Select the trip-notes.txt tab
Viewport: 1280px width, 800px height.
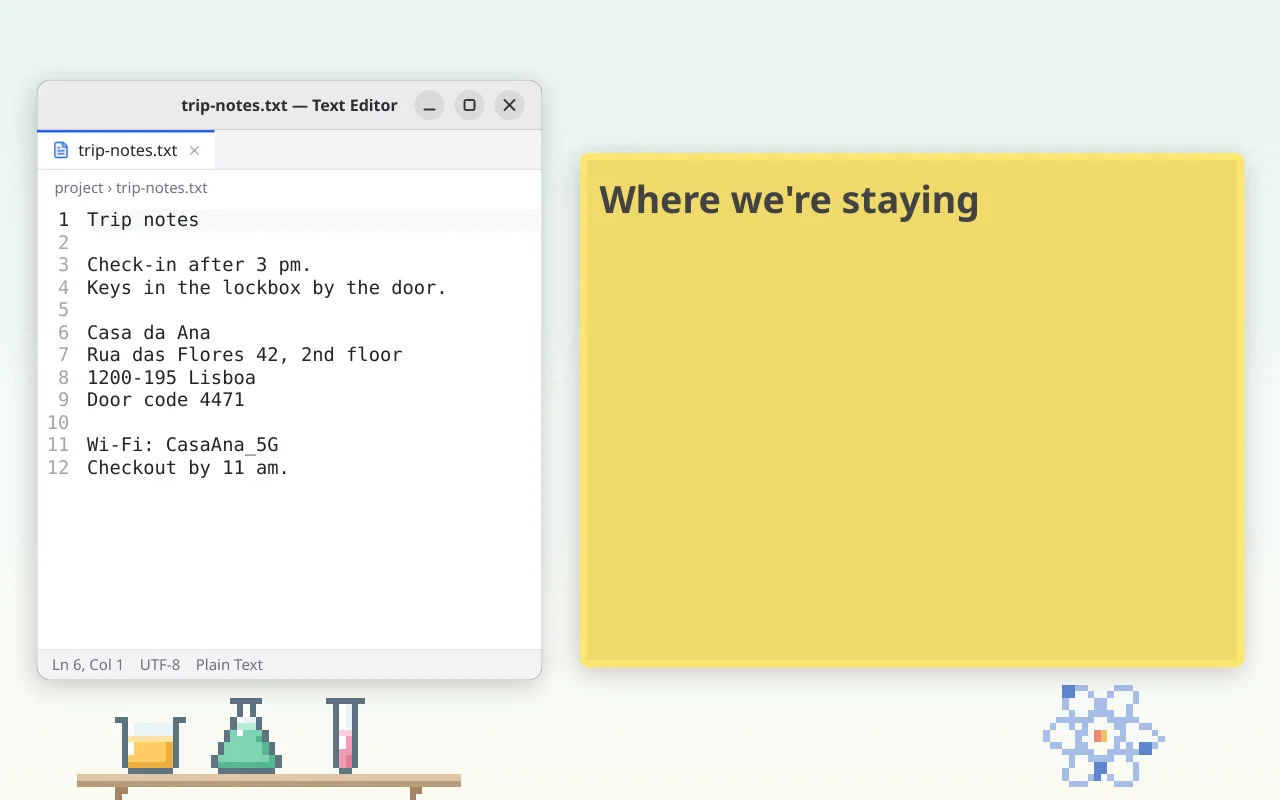point(126,150)
